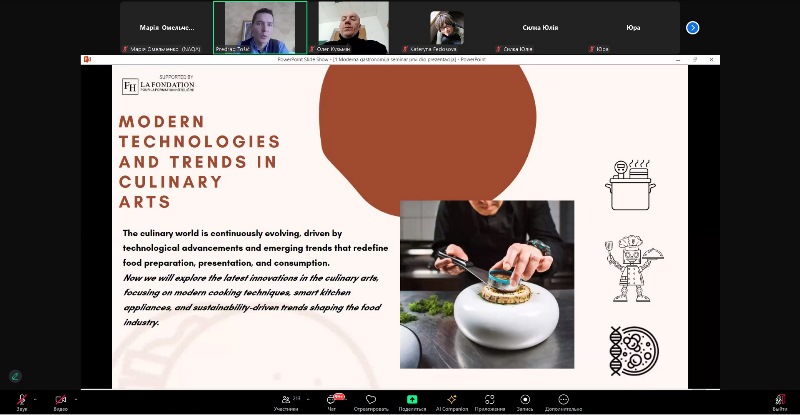The image size is (800, 415).
Task: Start recording with Запись icon
Action: click(x=525, y=402)
